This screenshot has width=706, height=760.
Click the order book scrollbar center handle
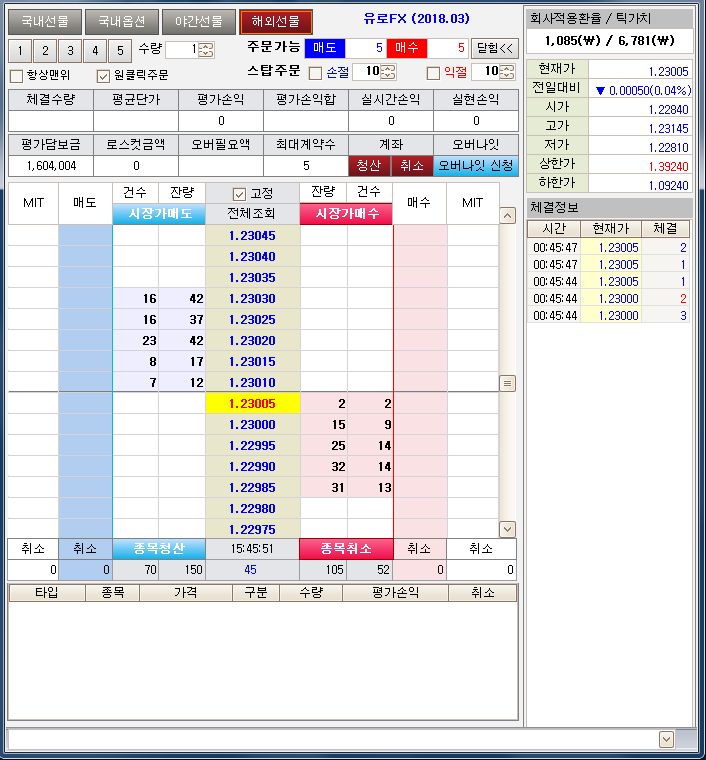pyautogui.click(x=507, y=383)
